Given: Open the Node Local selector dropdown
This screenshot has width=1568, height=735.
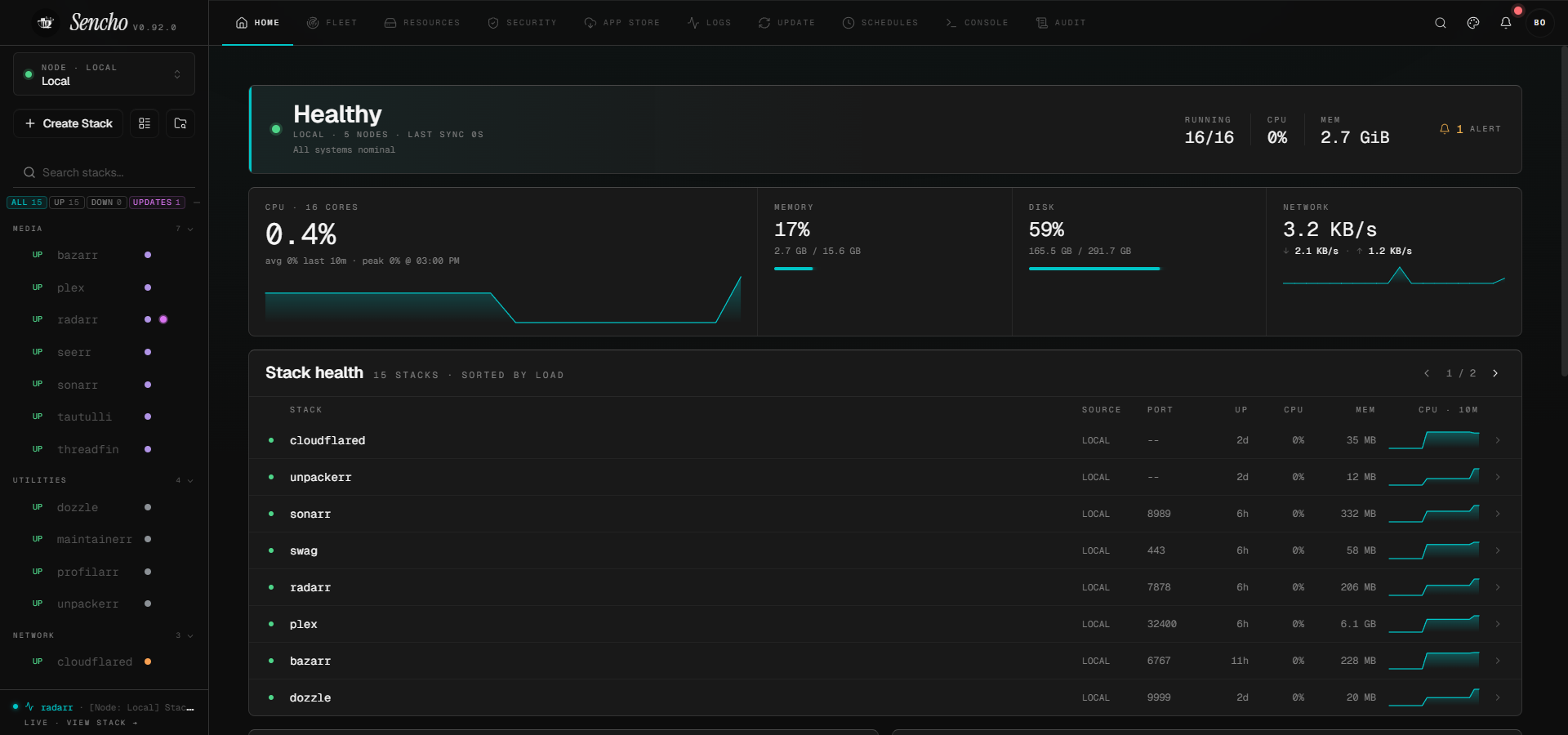Looking at the screenshot, I should 104,74.
